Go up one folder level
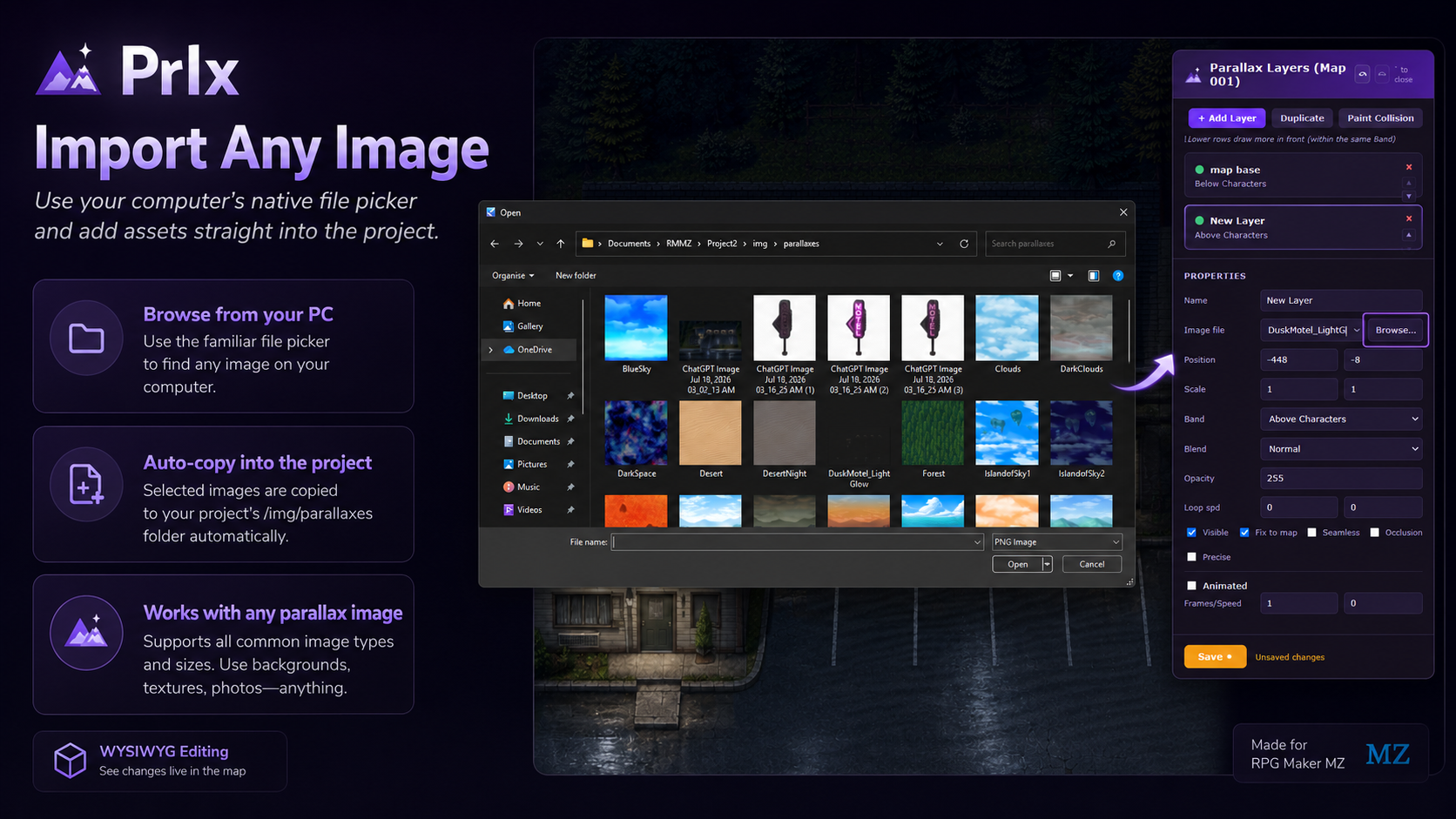 click(x=561, y=244)
